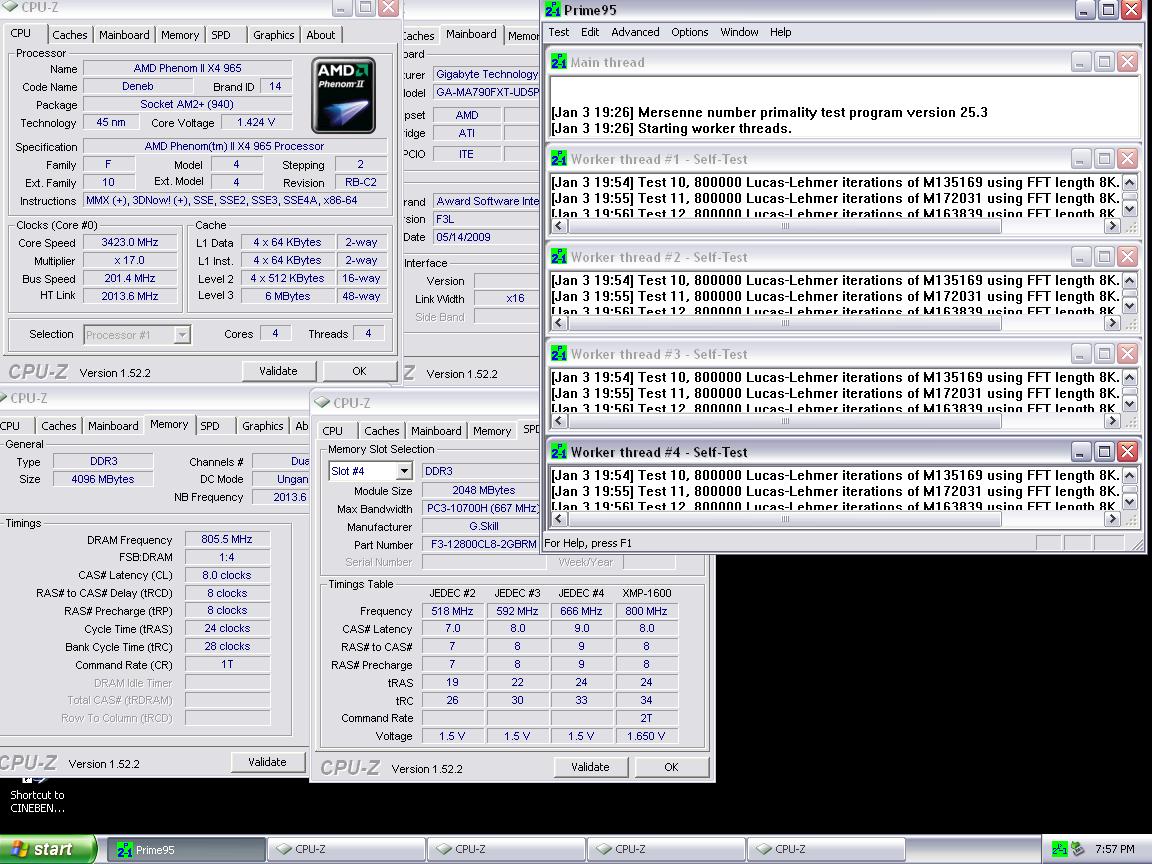Screen dimensions: 1152x864
Task: Close Worker thread #3 window
Action: (x=1128, y=353)
